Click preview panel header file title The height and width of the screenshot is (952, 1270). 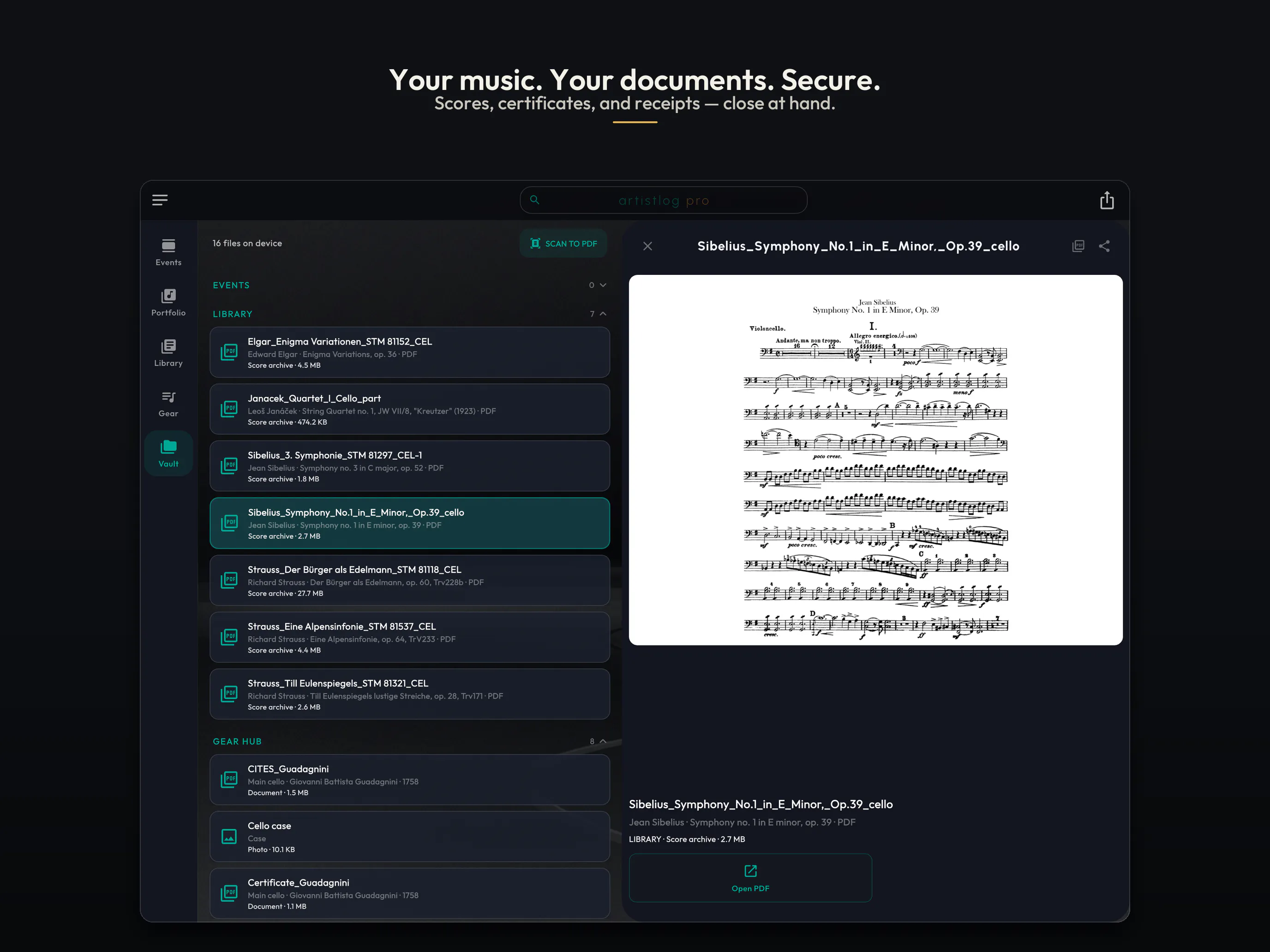pos(858,246)
